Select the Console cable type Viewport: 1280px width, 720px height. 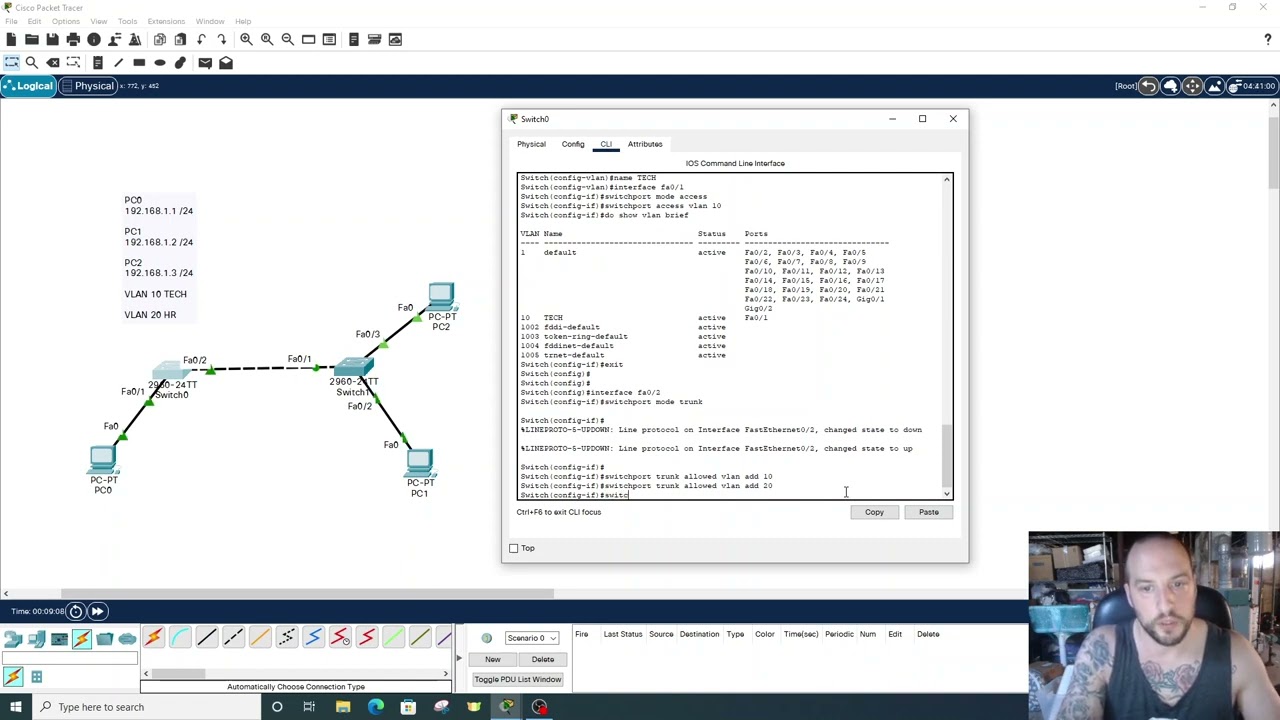click(x=180, y=638)
